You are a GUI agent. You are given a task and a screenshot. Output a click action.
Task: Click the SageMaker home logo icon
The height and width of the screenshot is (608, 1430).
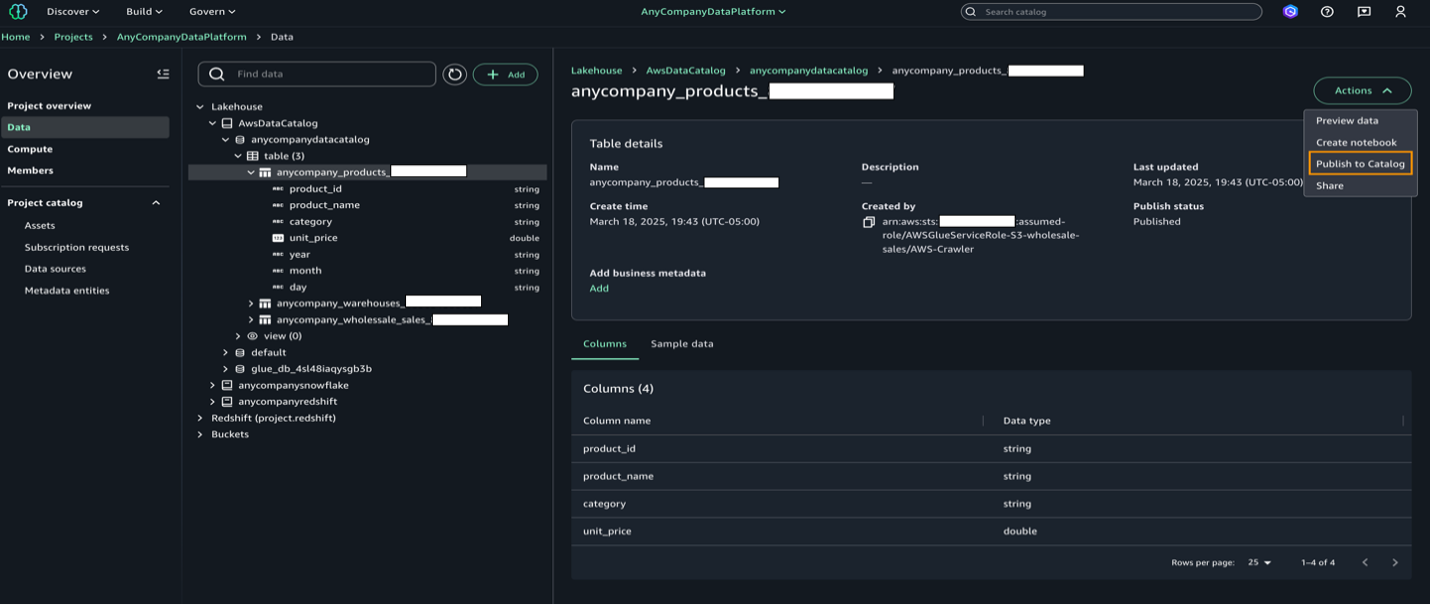click(x=18, y=12)
